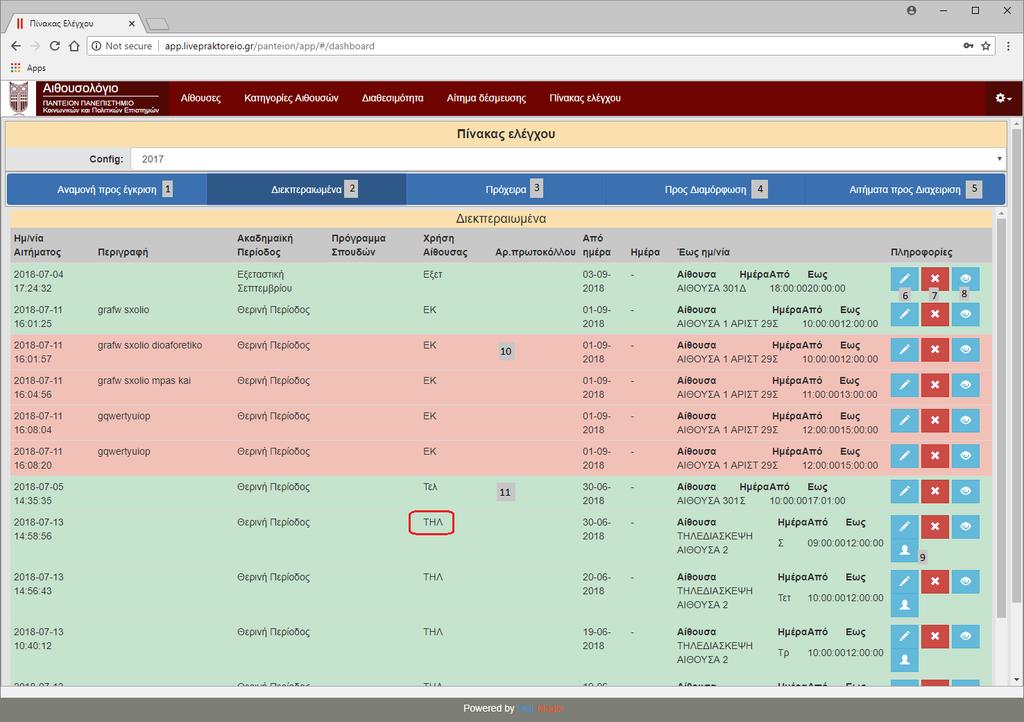Open the 'Πρόχειρα' tab

506,189
